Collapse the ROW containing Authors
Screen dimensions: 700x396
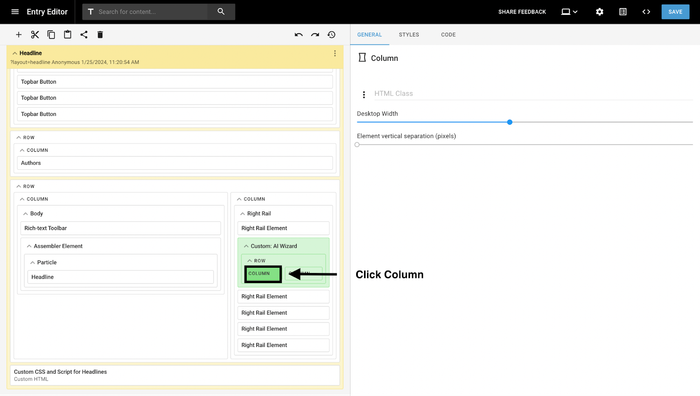coord(18,138)
